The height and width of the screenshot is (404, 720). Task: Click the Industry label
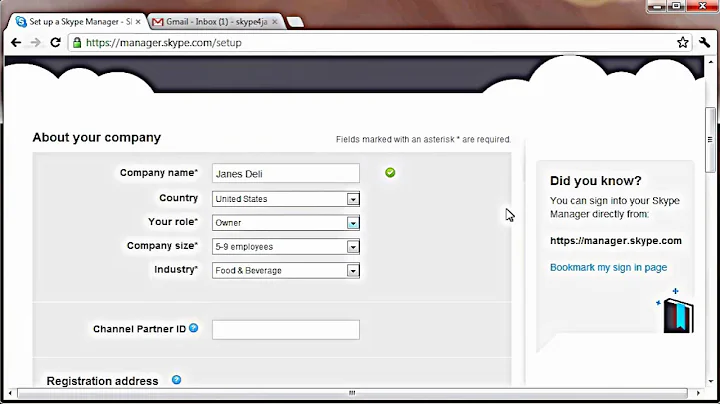point(176,269)
